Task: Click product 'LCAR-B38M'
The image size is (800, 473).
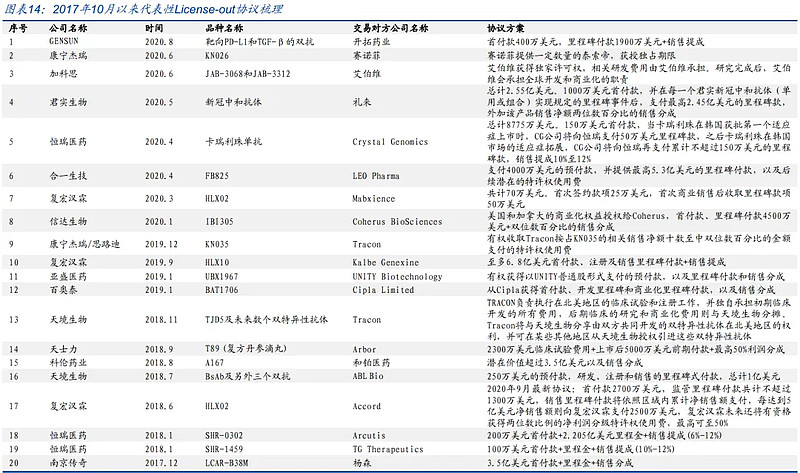Action: pos(227,463)
